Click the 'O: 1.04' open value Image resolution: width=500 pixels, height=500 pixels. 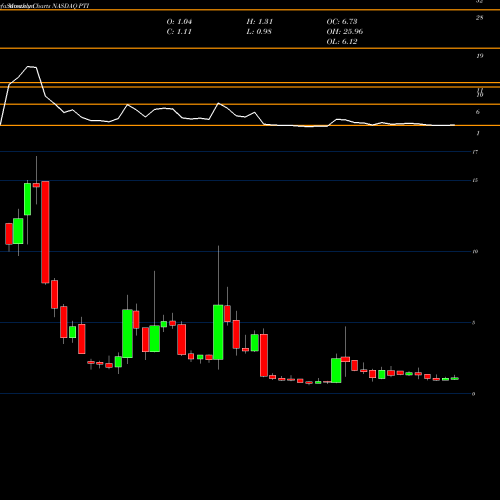click(x=179, y=22)
